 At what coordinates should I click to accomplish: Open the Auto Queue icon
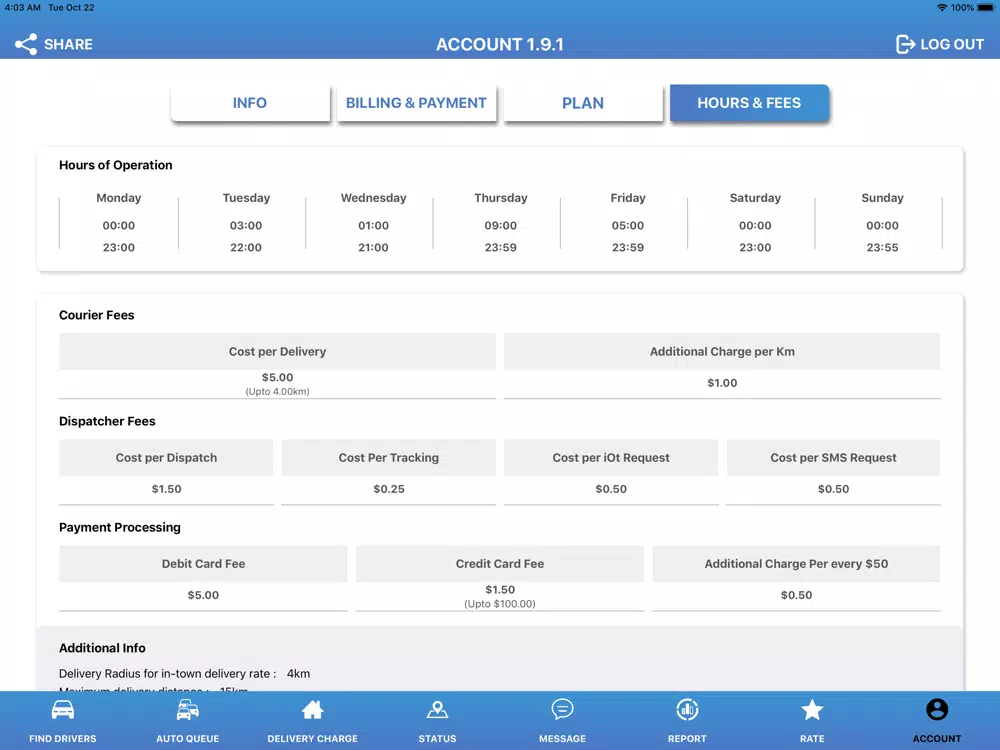click(188, 709)
